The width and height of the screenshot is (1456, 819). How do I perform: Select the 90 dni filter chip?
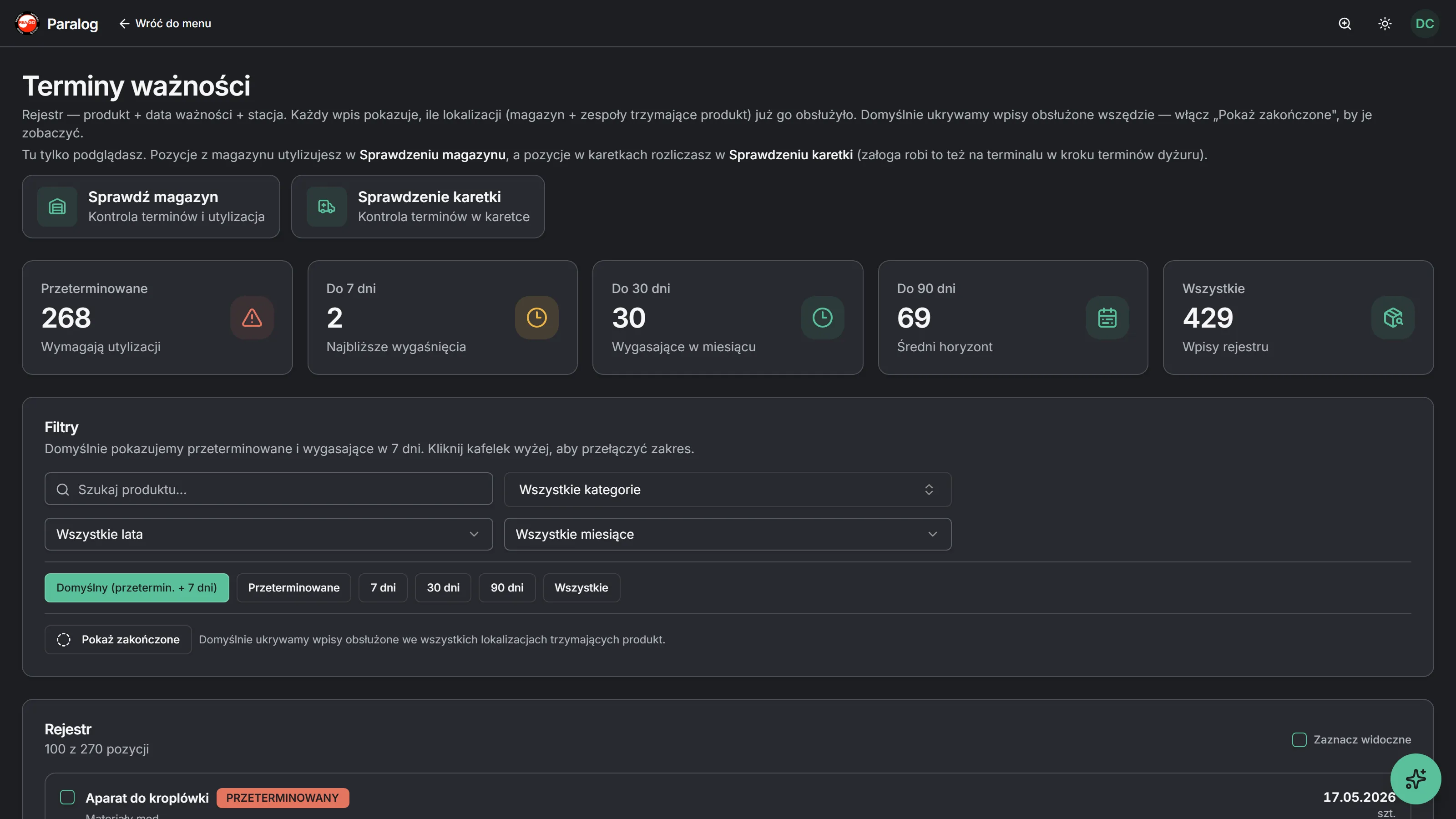(507, 588)
